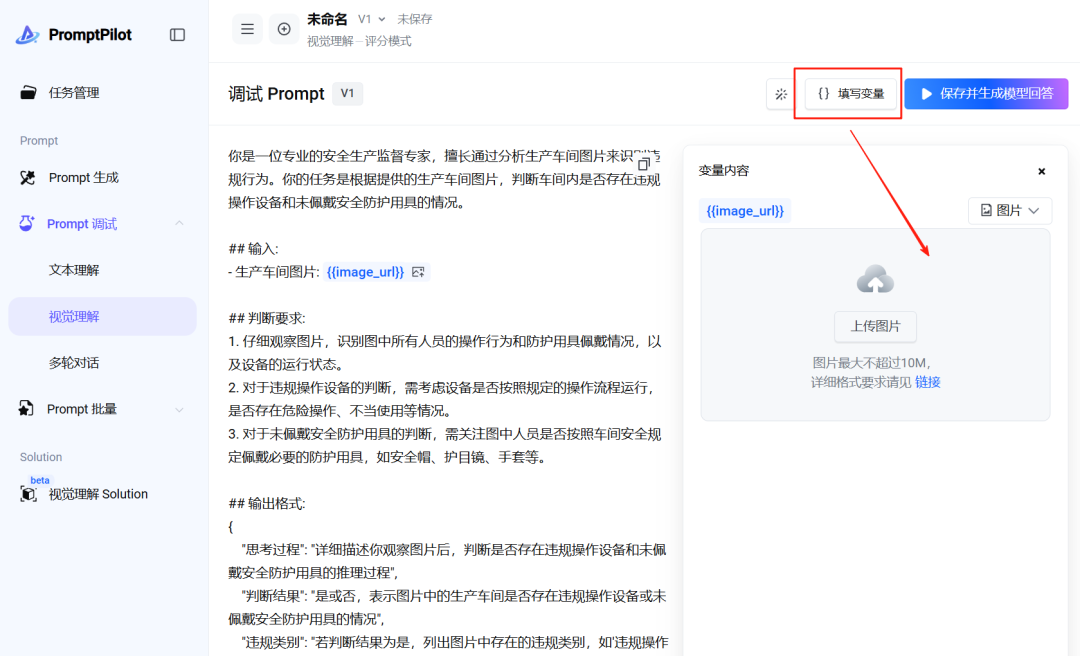Open the 图片 variable type dropdown
Screen dimensions: 1080x656
[1010, 210]
